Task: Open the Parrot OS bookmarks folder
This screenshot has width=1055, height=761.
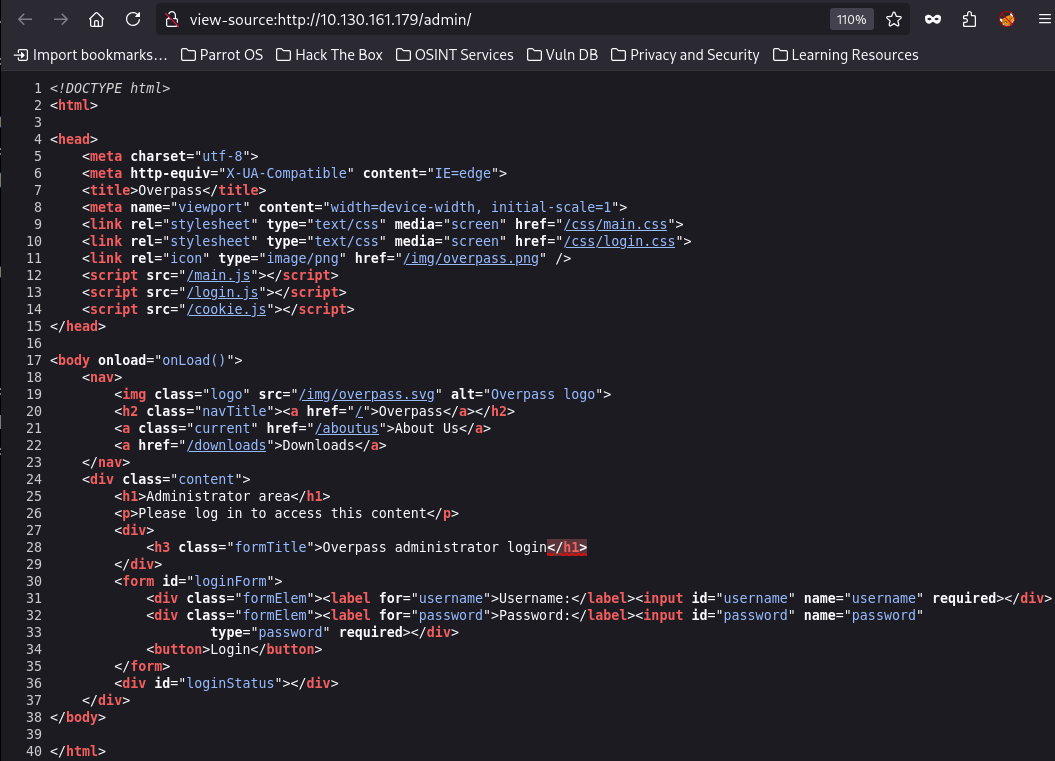Action: click(x=222, y=55)
